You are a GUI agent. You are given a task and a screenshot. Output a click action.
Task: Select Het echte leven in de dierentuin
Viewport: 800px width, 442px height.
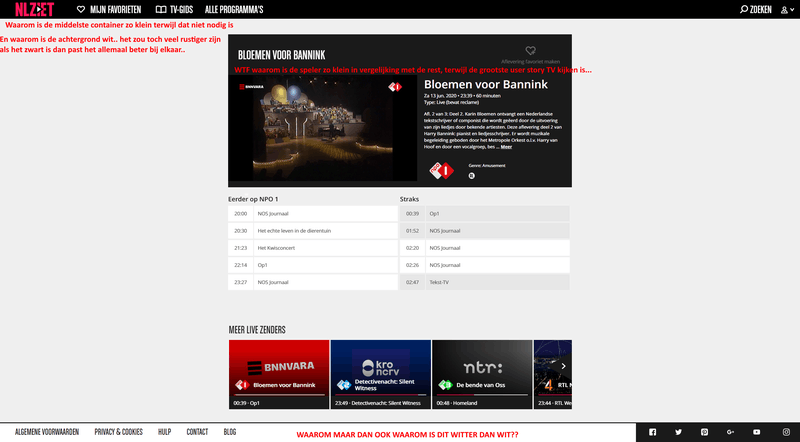[x=313, y=231]
